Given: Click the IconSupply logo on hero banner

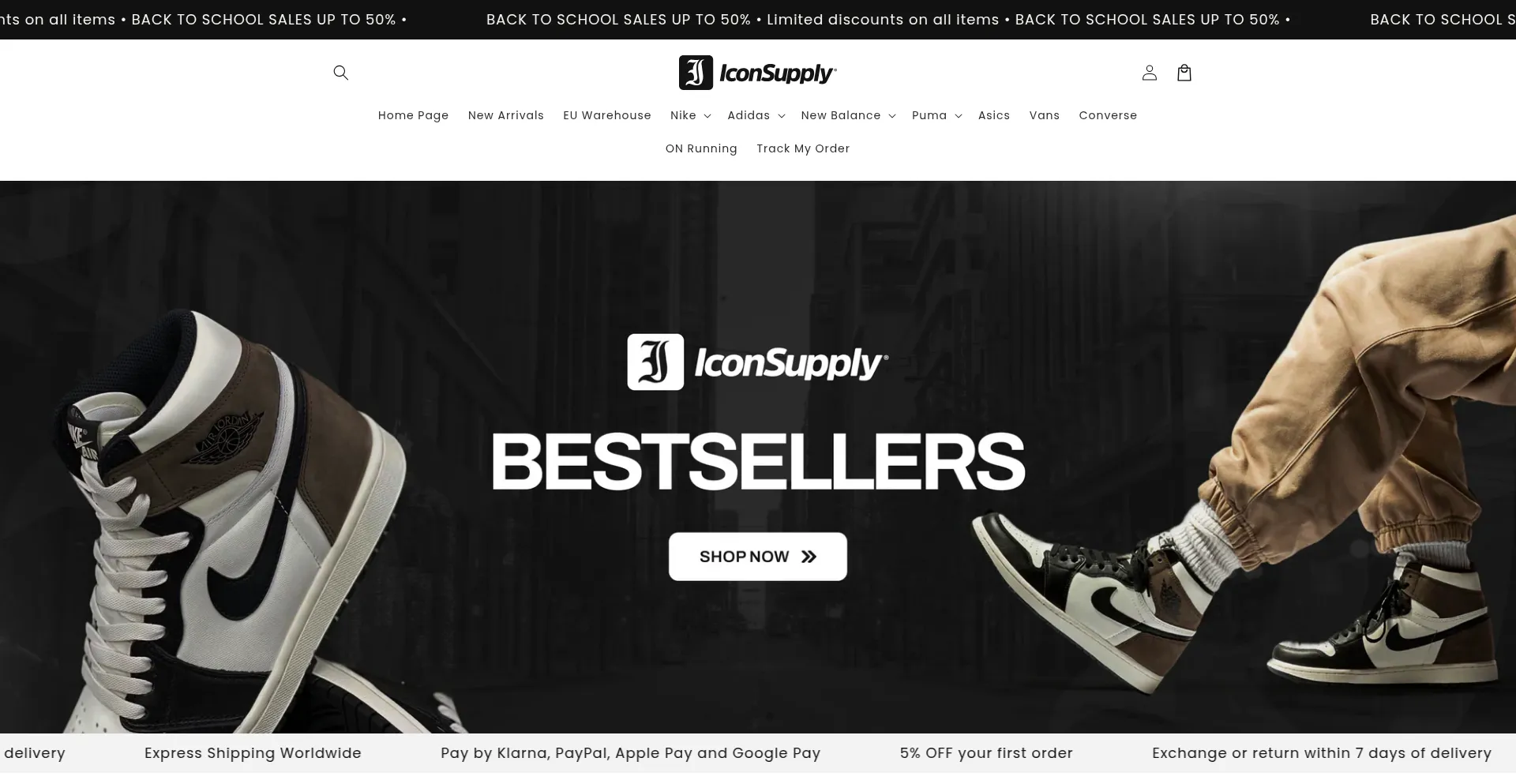Looking at the screenshot, I should pyautogui.click(x=757, y=362).
